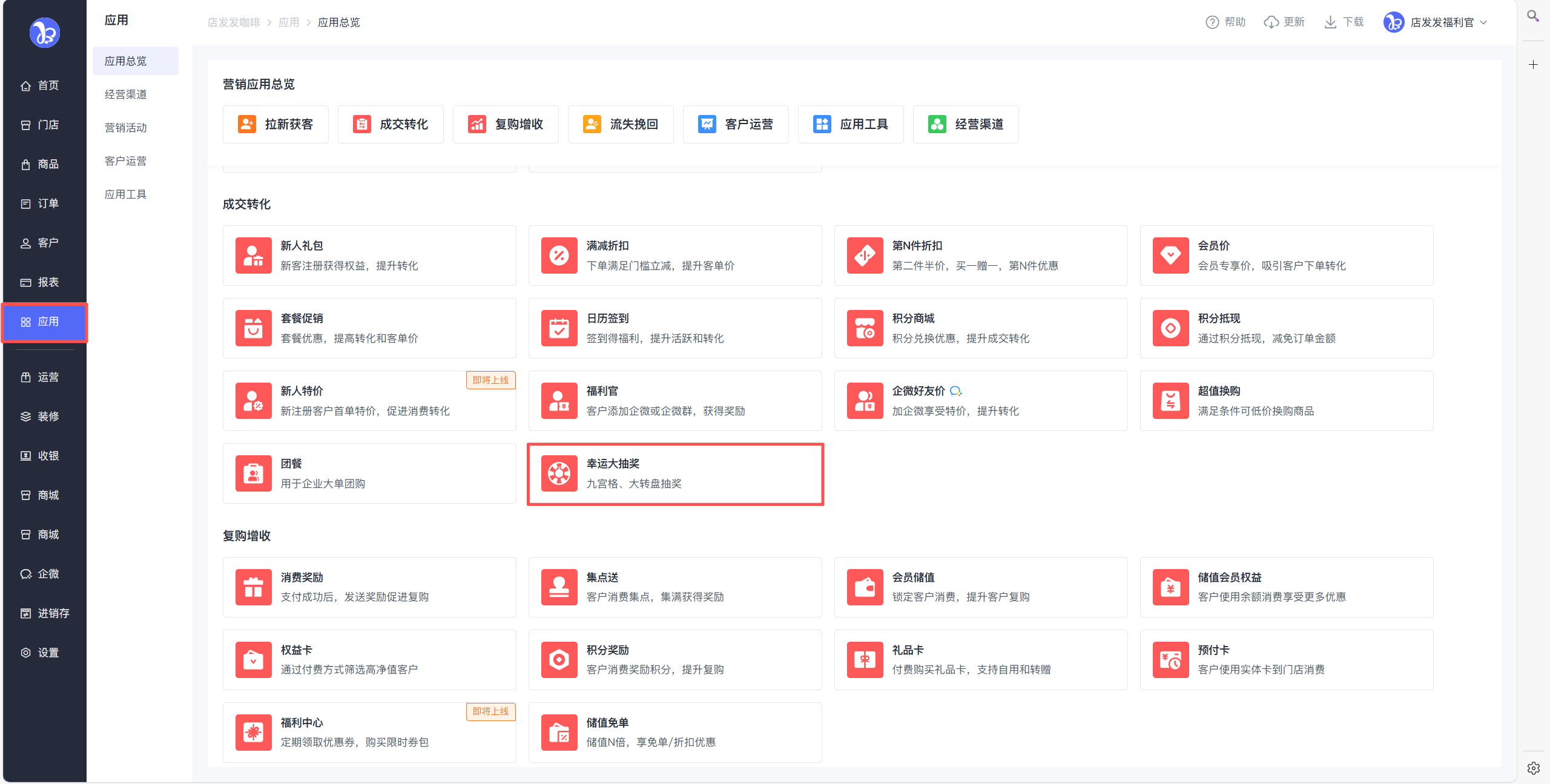This screenshot has height=784, width=1550.
Task: Open settings gear at bottom right
Action: coord(1533,768)
